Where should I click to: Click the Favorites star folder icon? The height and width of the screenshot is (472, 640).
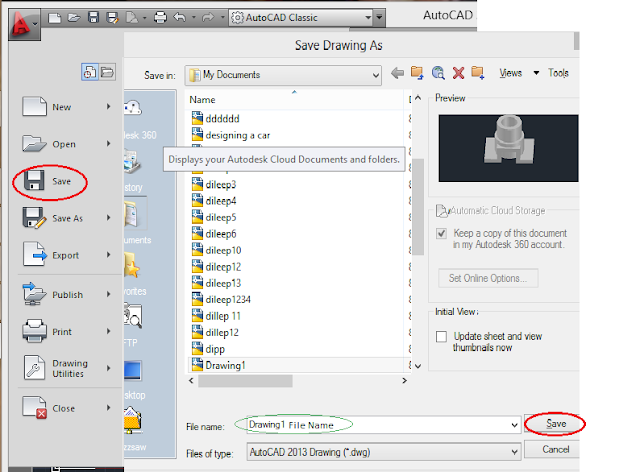132,265
